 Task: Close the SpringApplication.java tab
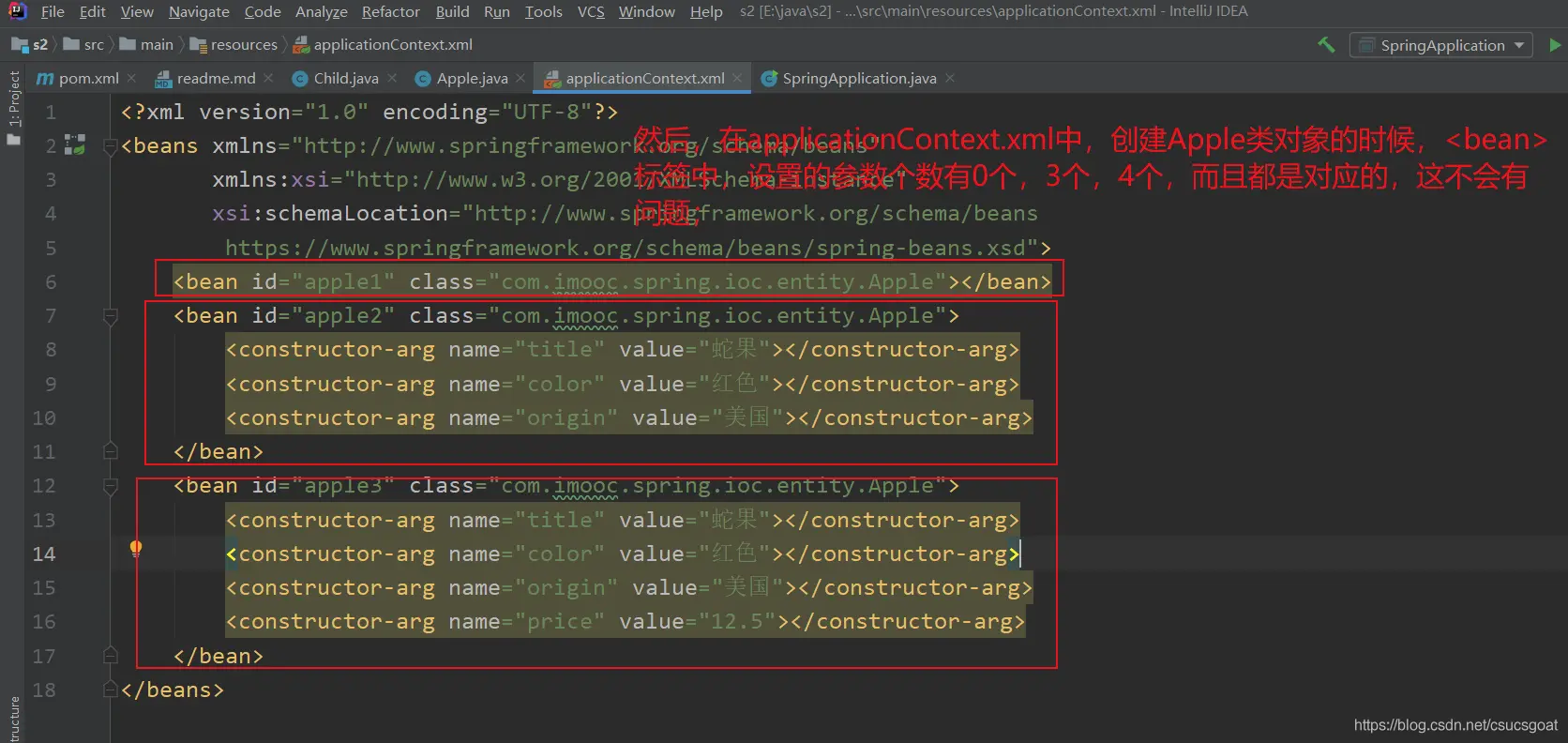tap(950, 79)
